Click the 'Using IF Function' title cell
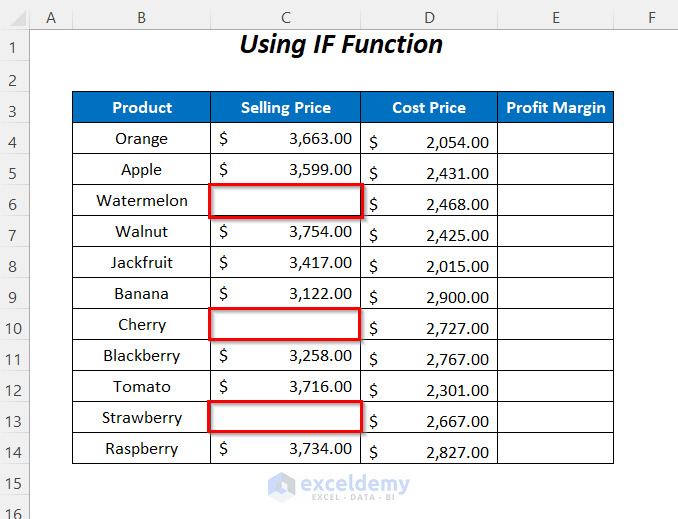This screenshot has height=519, width=678. click(342, 45)
